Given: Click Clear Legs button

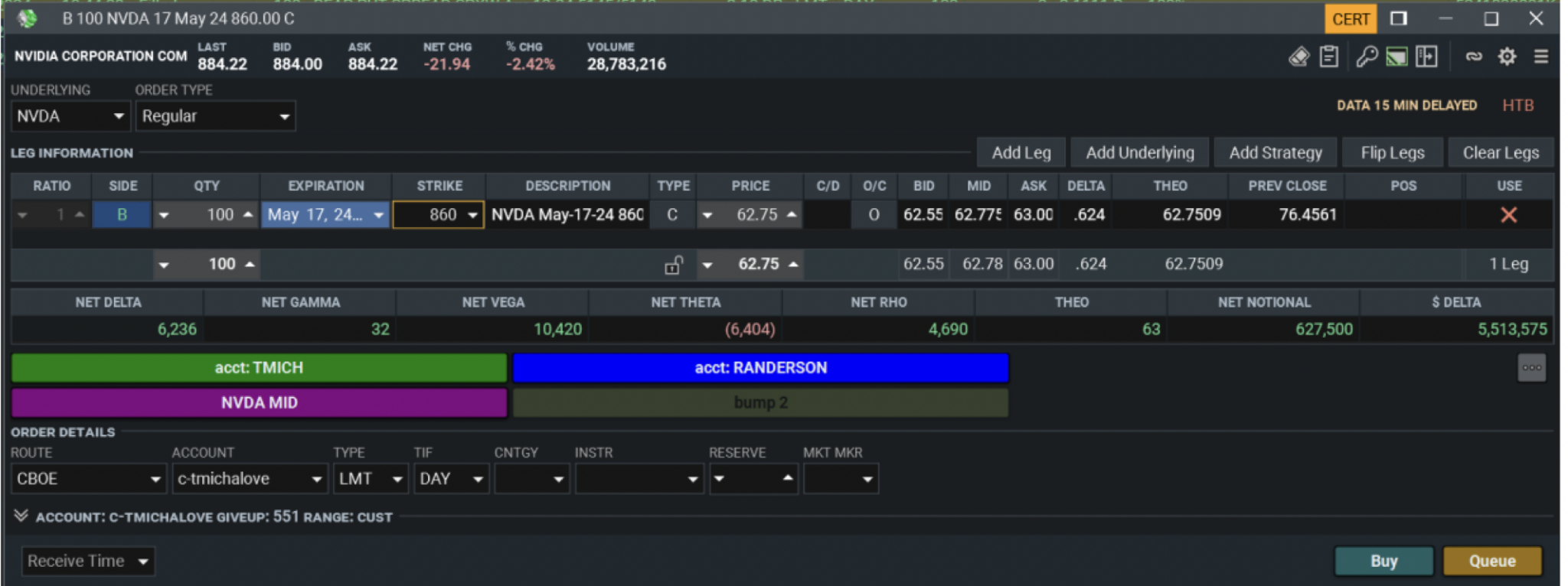Looking at the screenshot, I should click(x=1501, y=153).
